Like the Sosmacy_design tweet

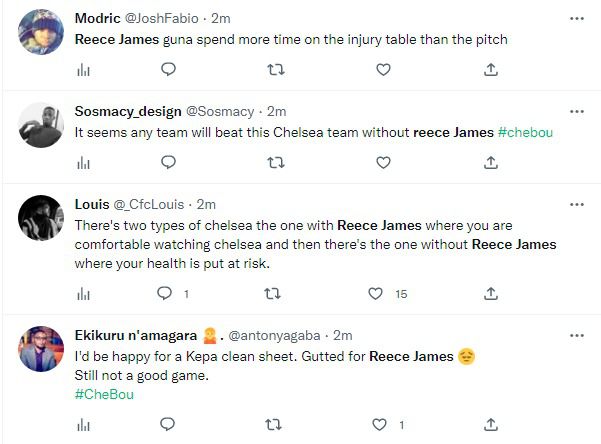383,161
